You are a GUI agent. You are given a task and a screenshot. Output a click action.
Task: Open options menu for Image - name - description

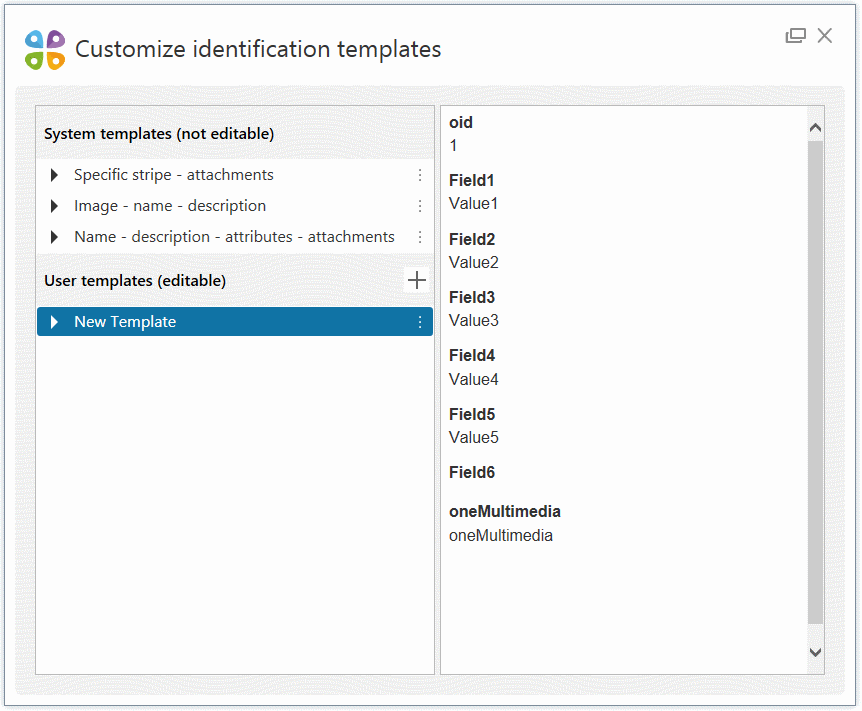point(420,206)
